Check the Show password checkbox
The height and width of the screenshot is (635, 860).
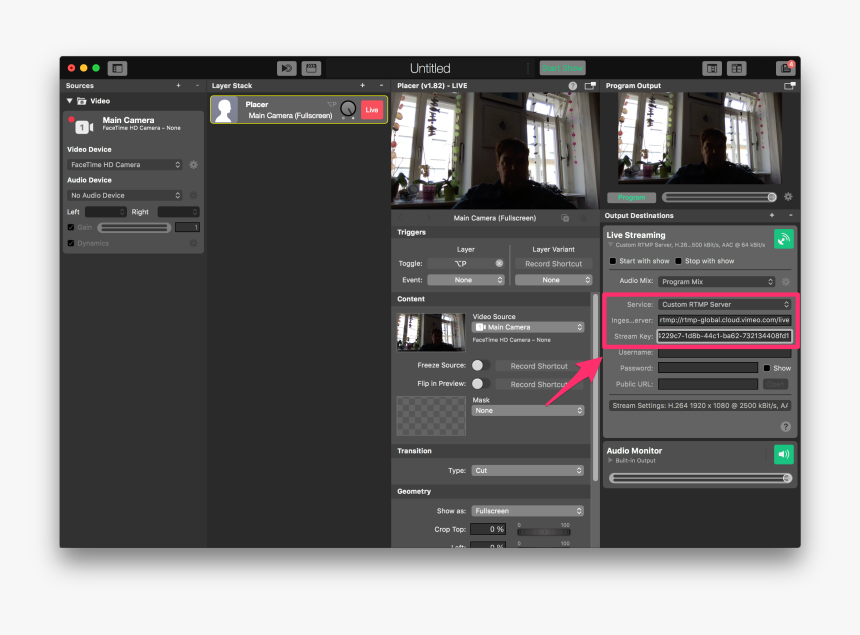tap(767, 368)
